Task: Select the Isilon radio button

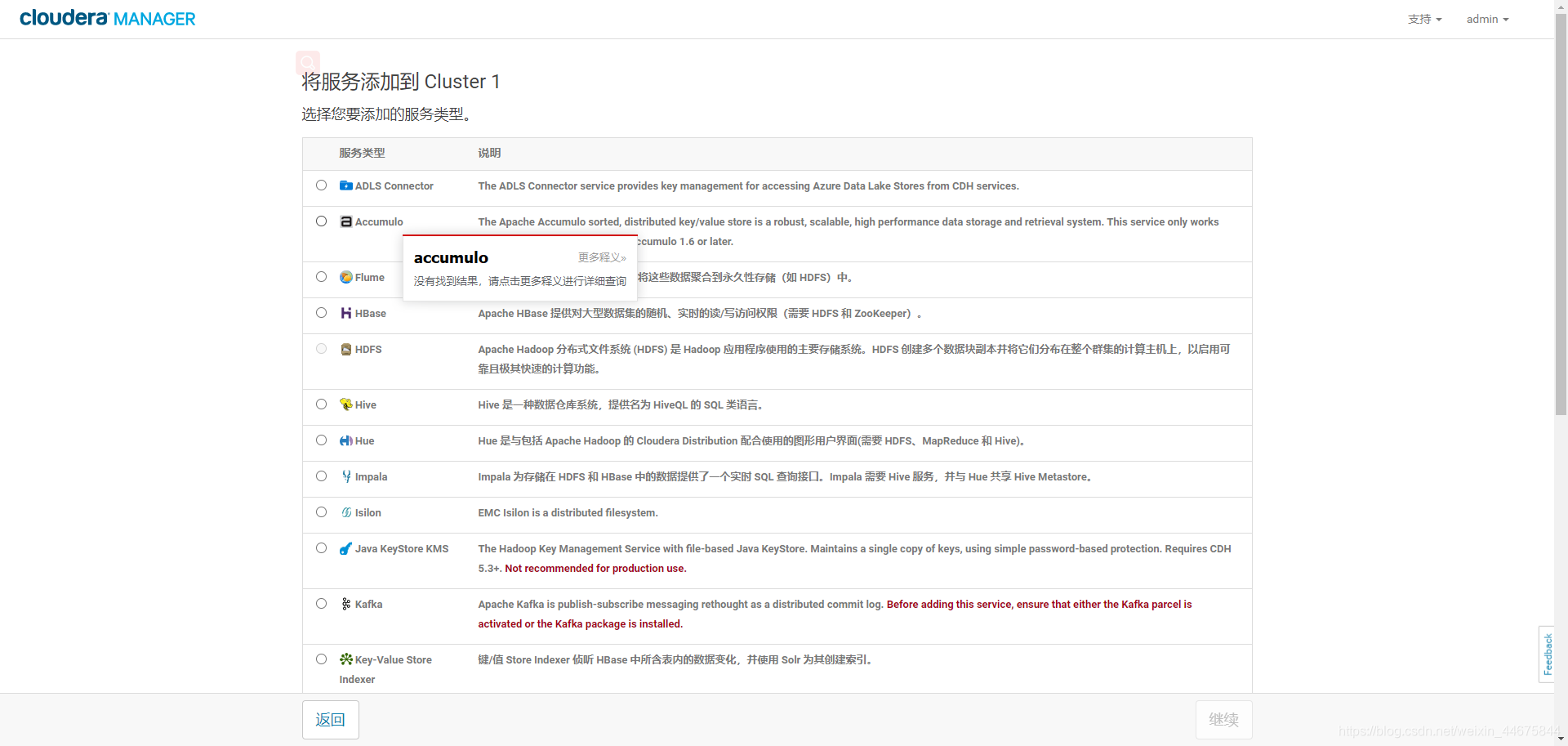Action: [322, 512]
